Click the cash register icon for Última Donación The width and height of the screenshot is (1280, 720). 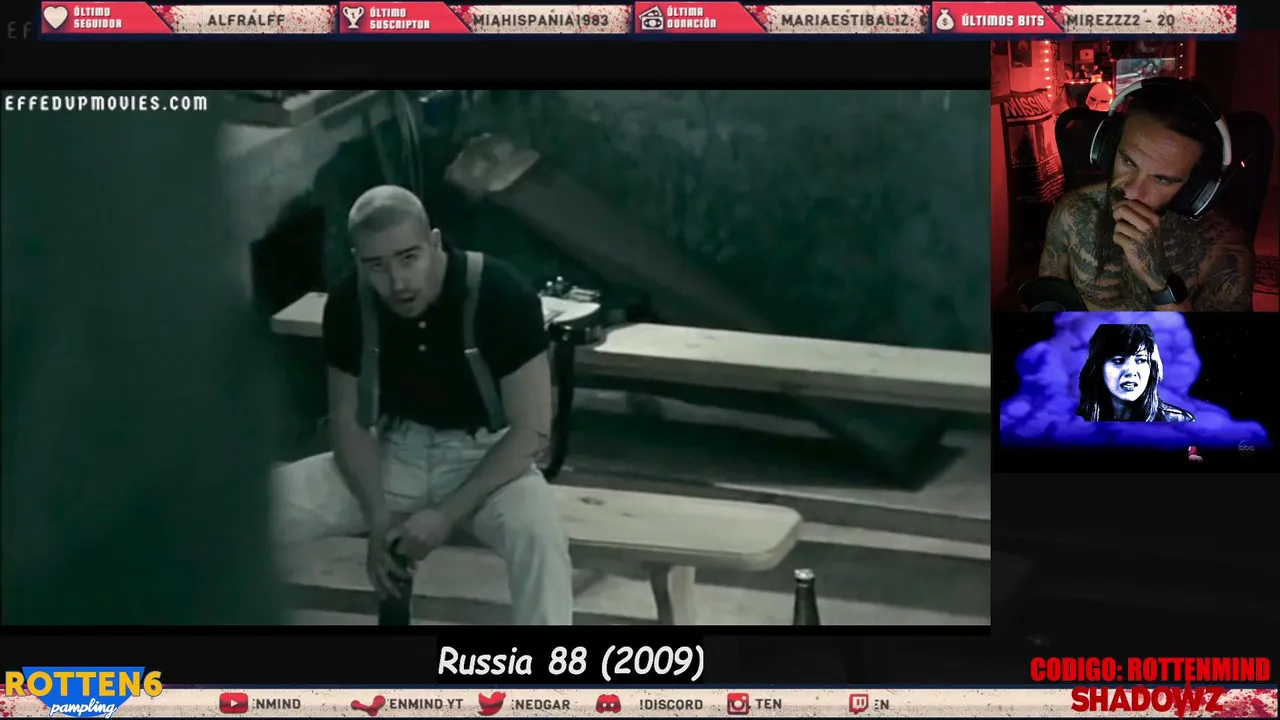651,18
